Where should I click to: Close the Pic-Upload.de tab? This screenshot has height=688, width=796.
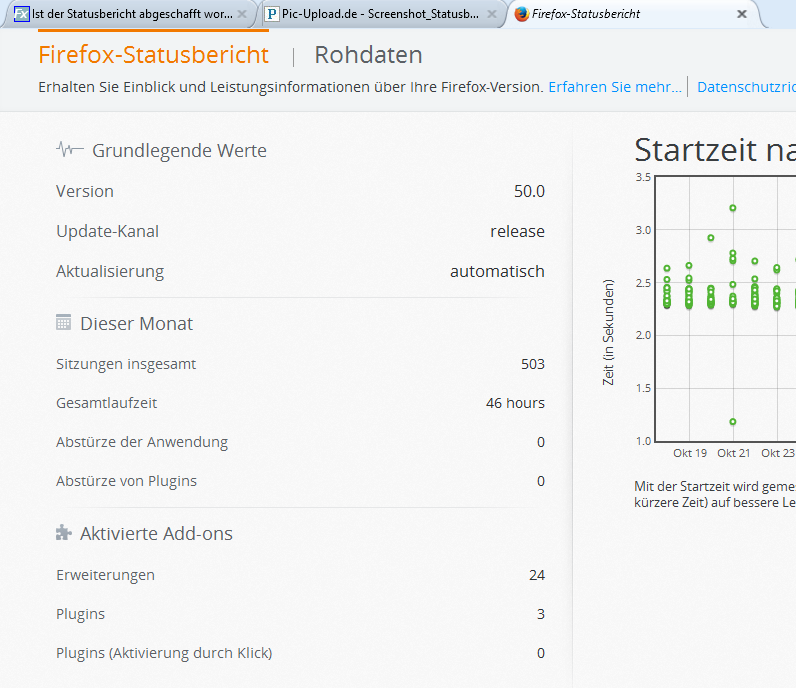click(491, 14)
